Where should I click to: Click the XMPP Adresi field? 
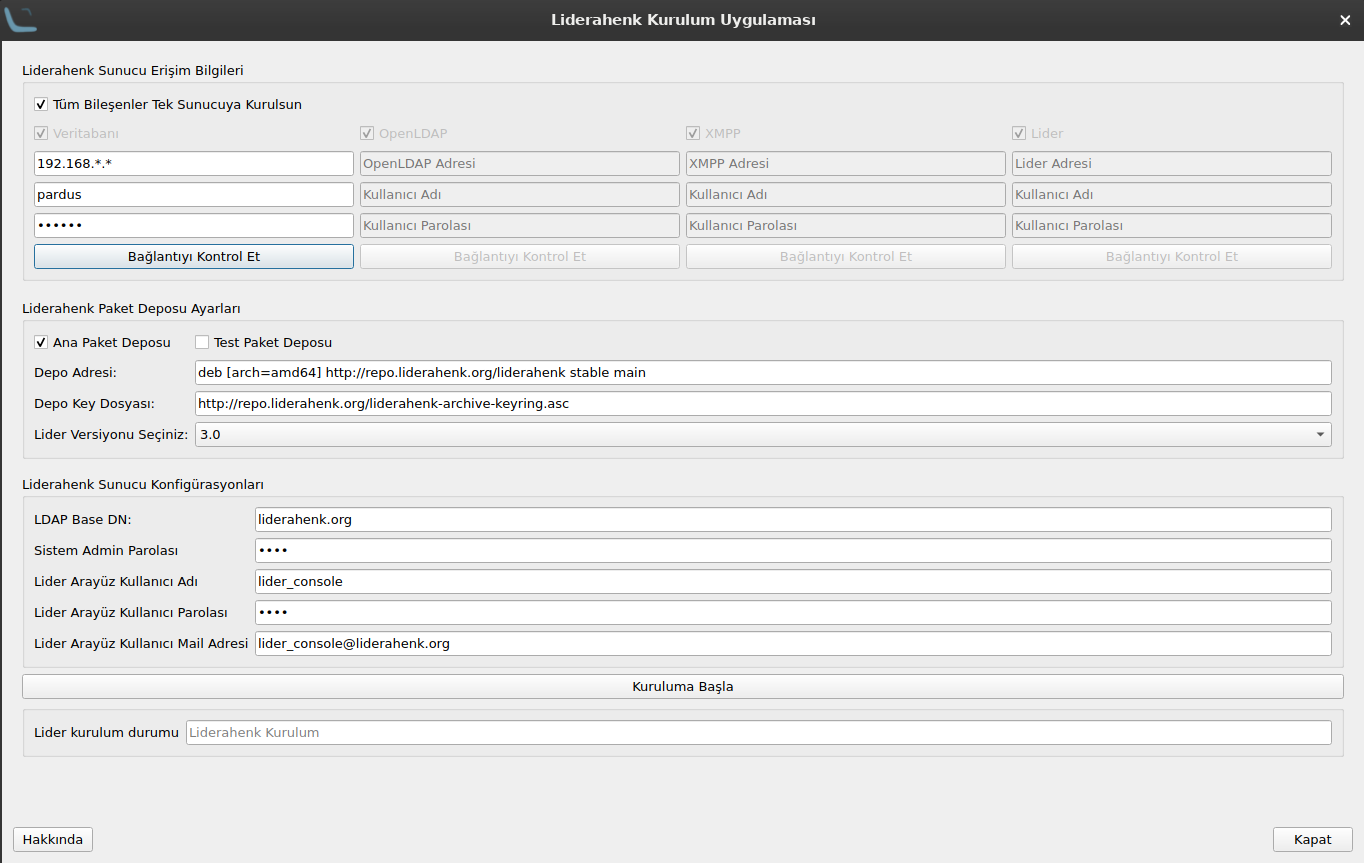pos(846,163)
